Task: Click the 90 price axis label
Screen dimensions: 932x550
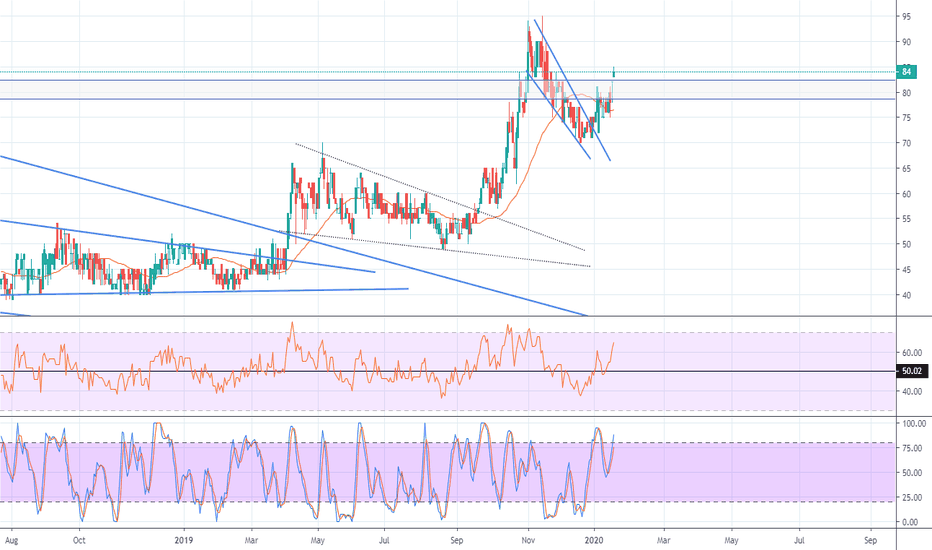Action: [x=906, y=42]
